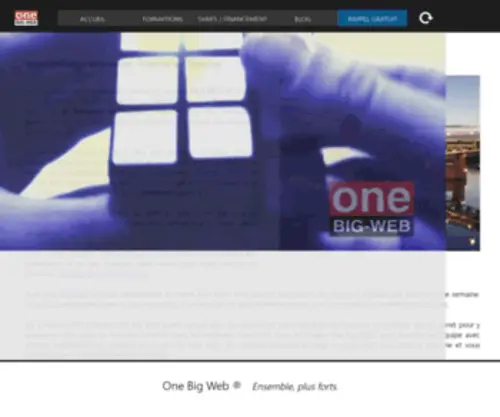The image size is (500, 417).
Task: Click the "Ensemble, plus forts." slogan text
Action: point(295,387)
